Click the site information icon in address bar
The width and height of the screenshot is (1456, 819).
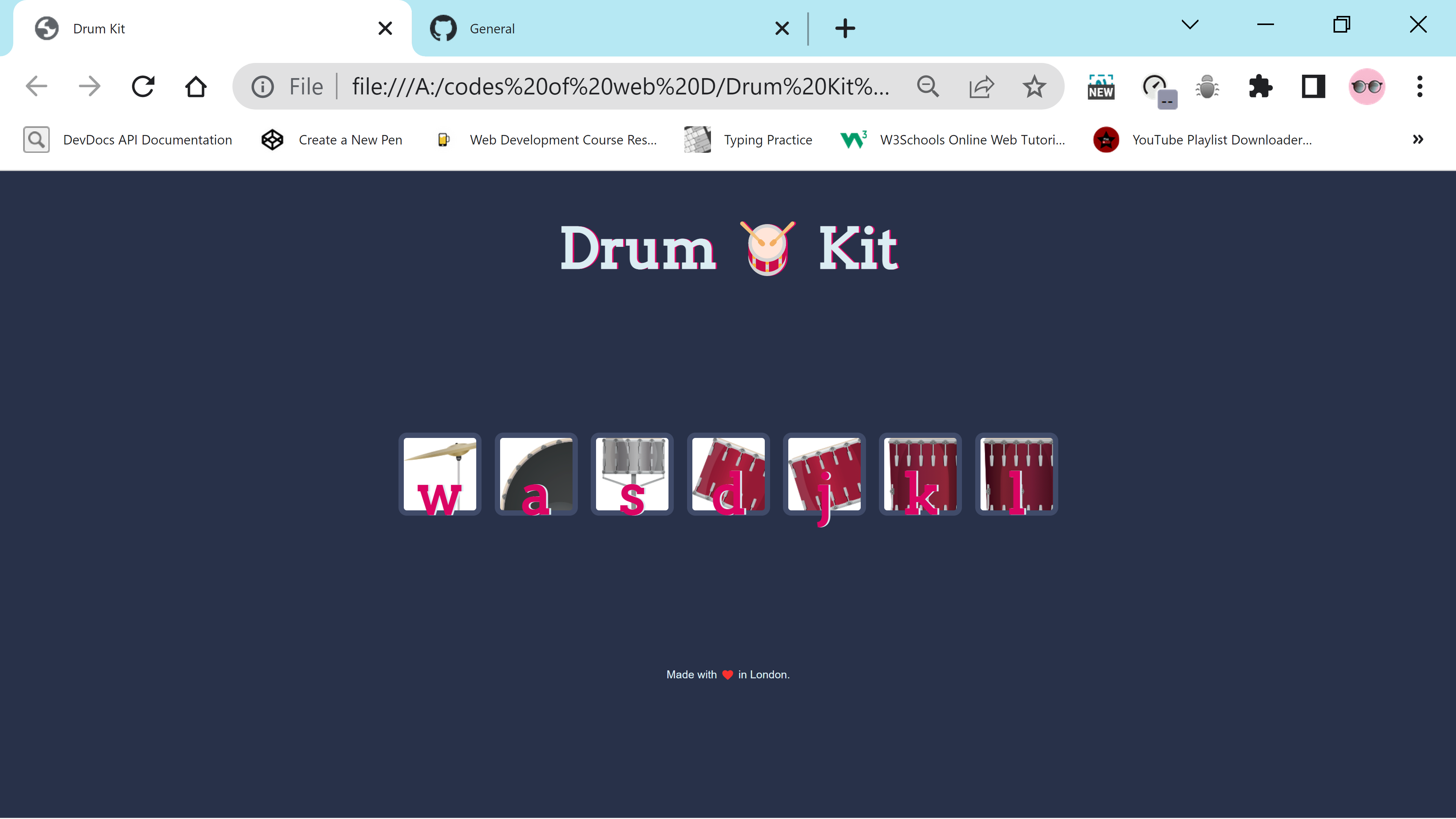point(262,86)
